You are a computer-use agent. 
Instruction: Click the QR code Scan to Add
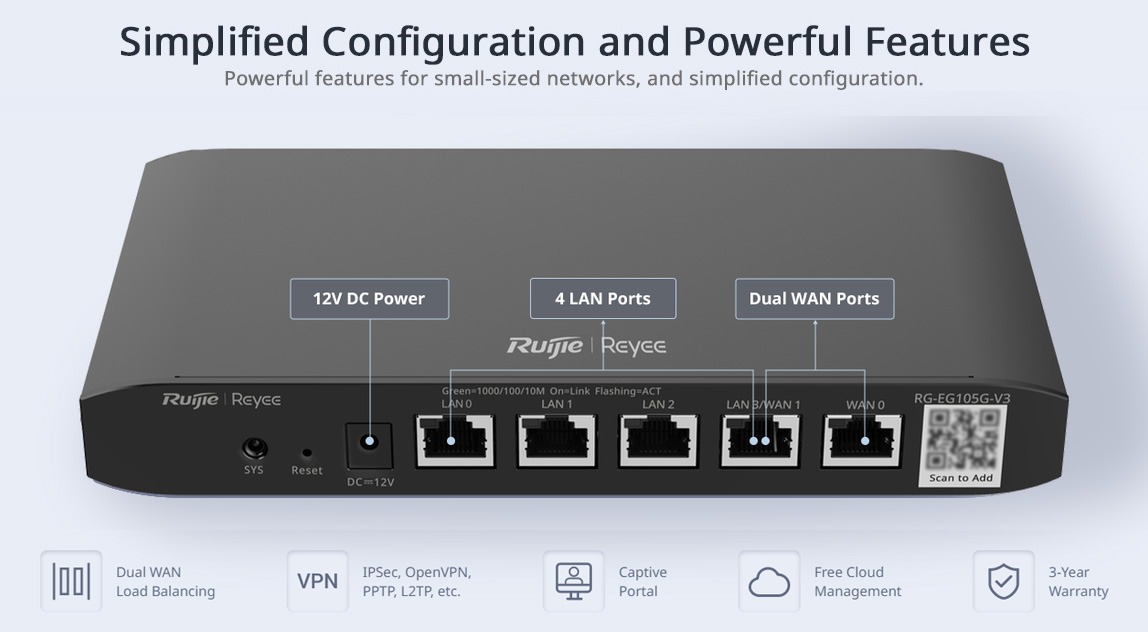962,445
